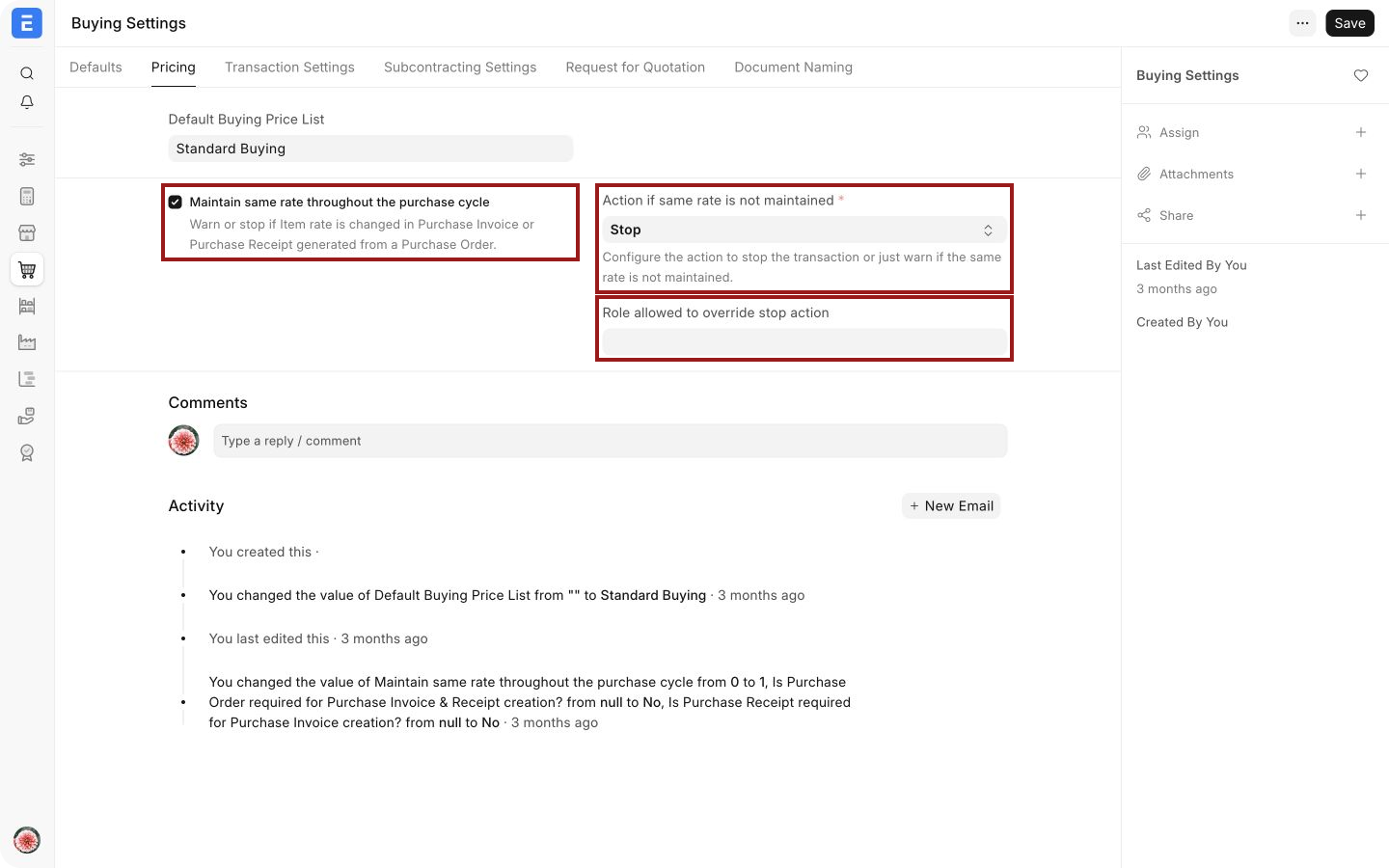The height and width of the screenshot is (868, 1389).
Task: Click the heart like icon
Action: point(1361,75)
